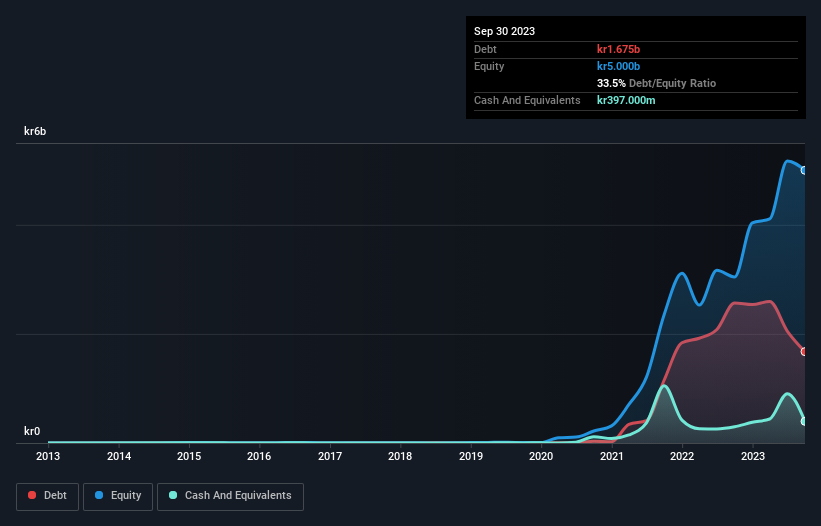Toggle the Equity legend button

(x=118, y=496)
